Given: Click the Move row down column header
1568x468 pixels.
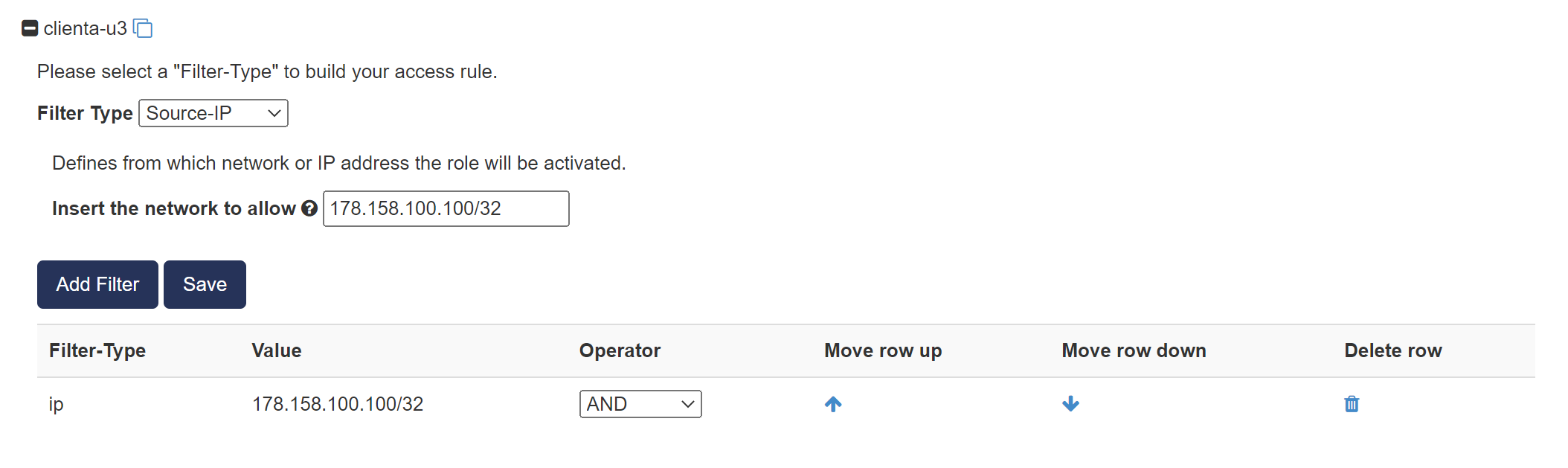Looking at the screenshot, I should coord(1134,350).
